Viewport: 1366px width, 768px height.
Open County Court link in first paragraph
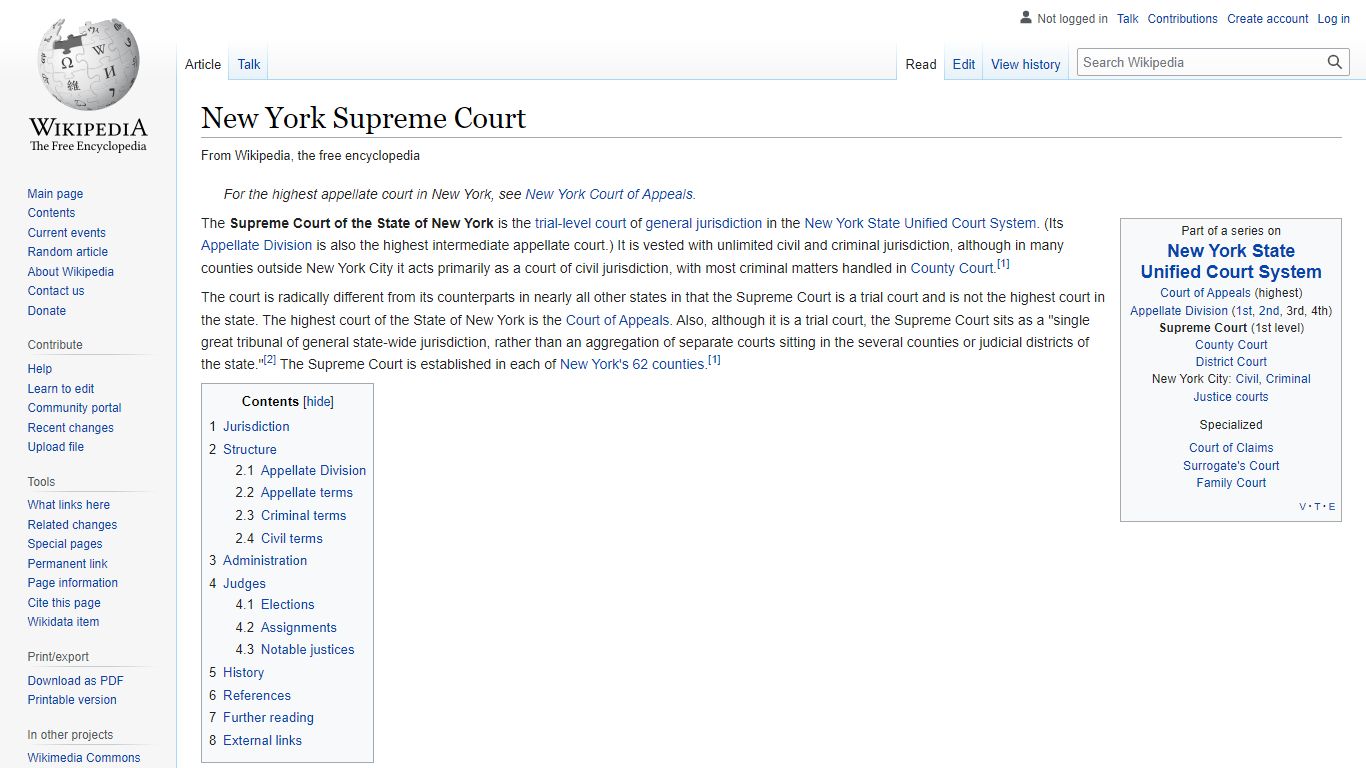[x=952, y=268]
